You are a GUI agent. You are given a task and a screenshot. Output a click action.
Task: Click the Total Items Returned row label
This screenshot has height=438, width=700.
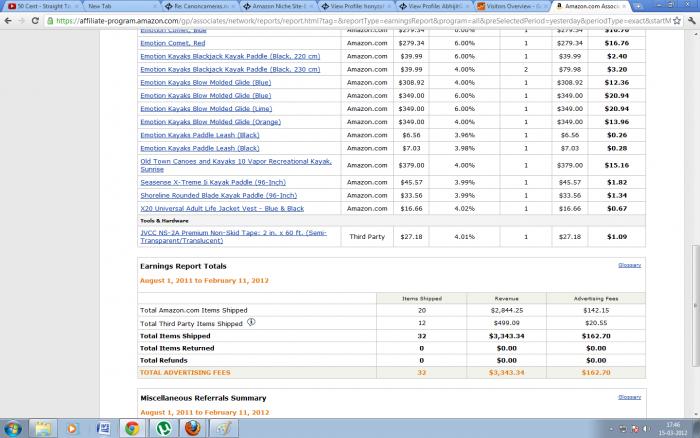[177, 348]
